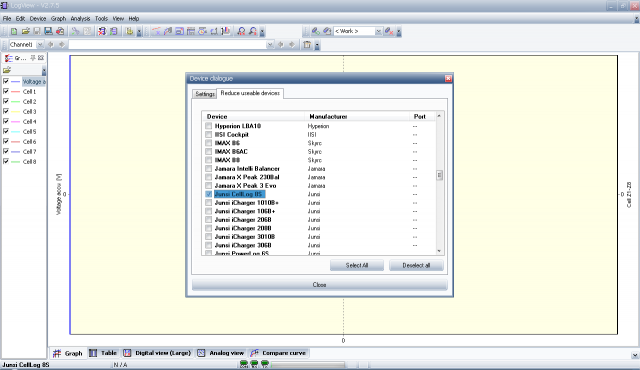Click the Manufacturer column header
Image resolution: width=640 pixels, height=370 pixels.
pos(357,117)
